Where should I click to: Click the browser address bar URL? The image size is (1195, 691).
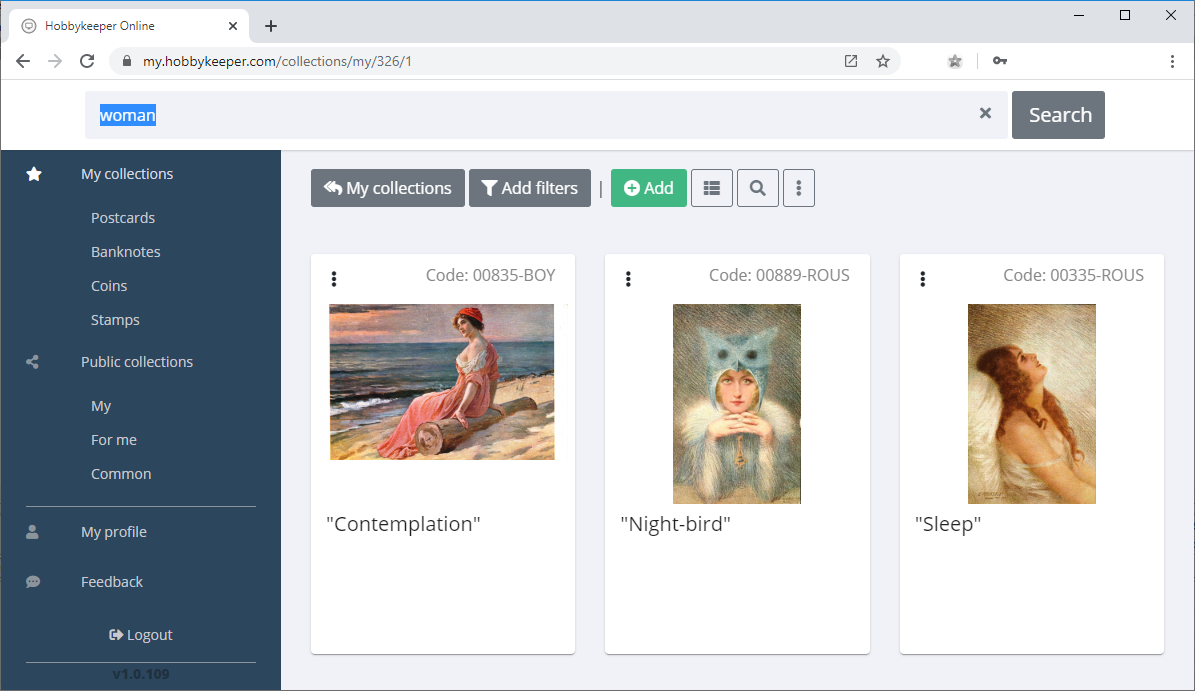click(x=277, y=61)
